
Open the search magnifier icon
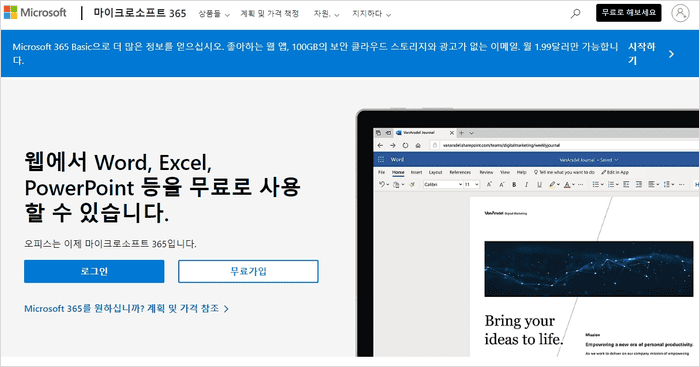pyautogui.click(x=575, y=13)
